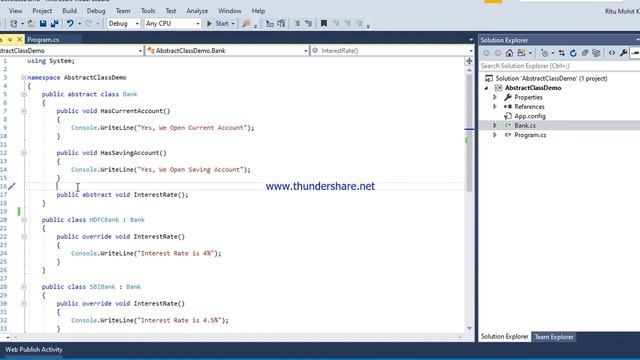Expand the Program.cs node arrow
This screenshot has height=360, width=640.
[495, 135]
